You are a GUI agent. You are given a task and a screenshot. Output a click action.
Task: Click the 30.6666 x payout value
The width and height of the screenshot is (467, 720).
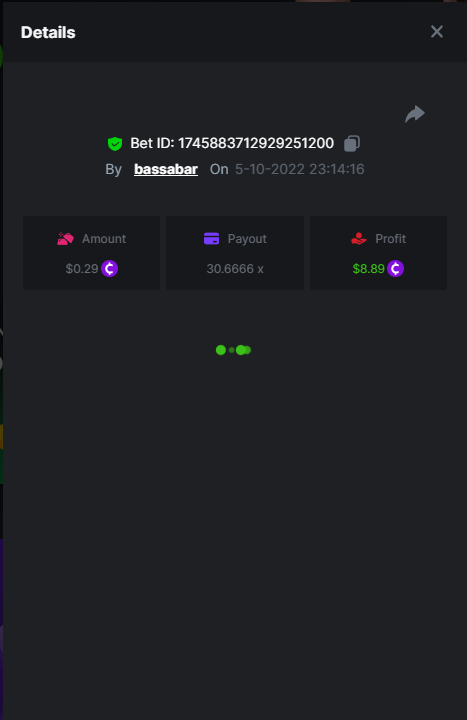click(x=235, y=269)
